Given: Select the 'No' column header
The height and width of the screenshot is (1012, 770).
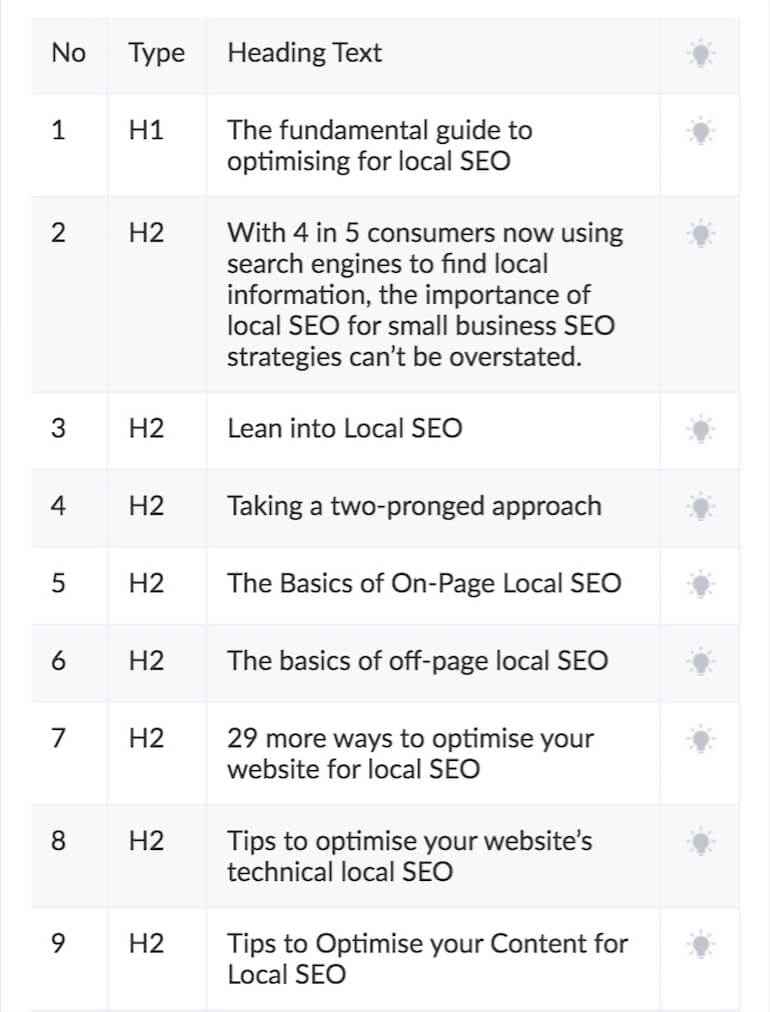Looking at the screenshot, I should (67, 53).
